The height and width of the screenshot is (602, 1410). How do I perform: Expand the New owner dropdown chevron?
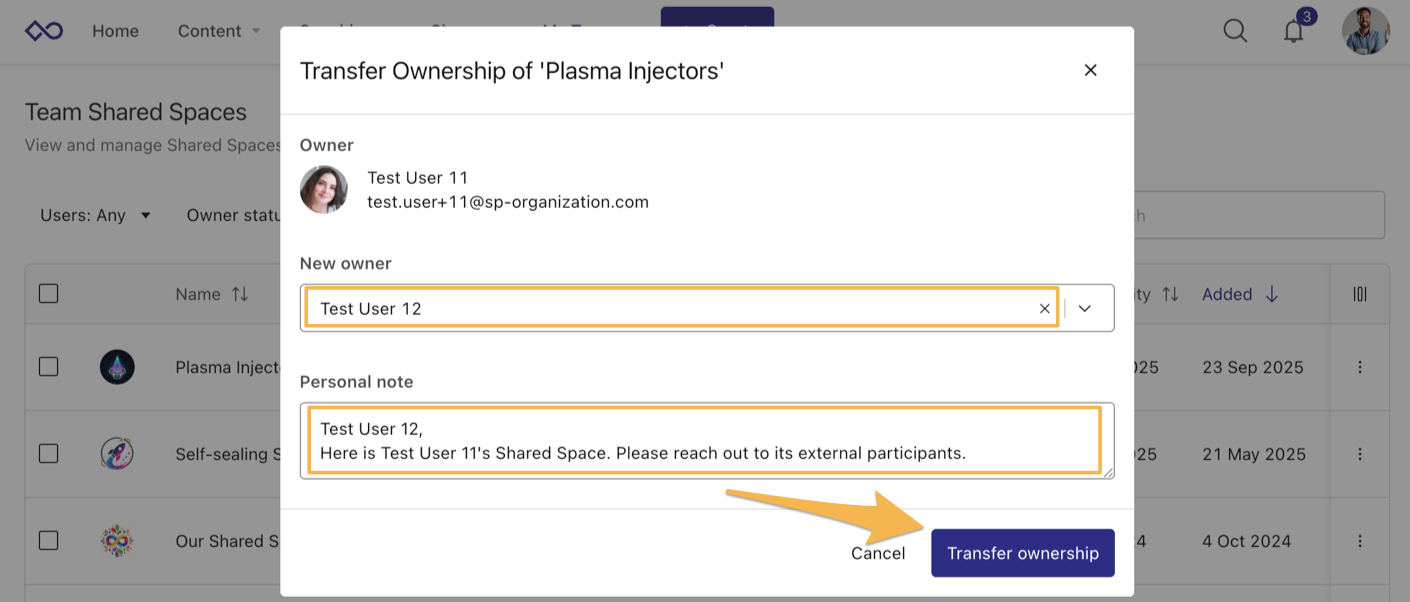click(x=1084, y=309)
